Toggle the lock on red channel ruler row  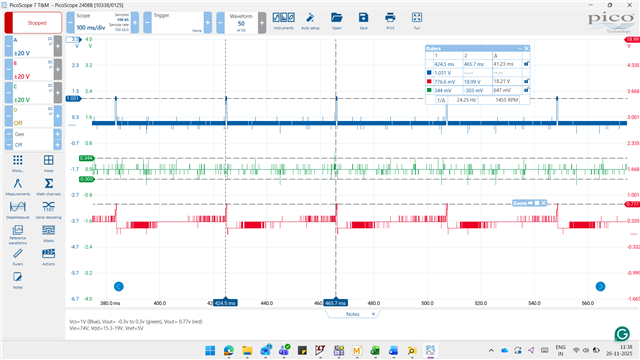coord(527,81)
